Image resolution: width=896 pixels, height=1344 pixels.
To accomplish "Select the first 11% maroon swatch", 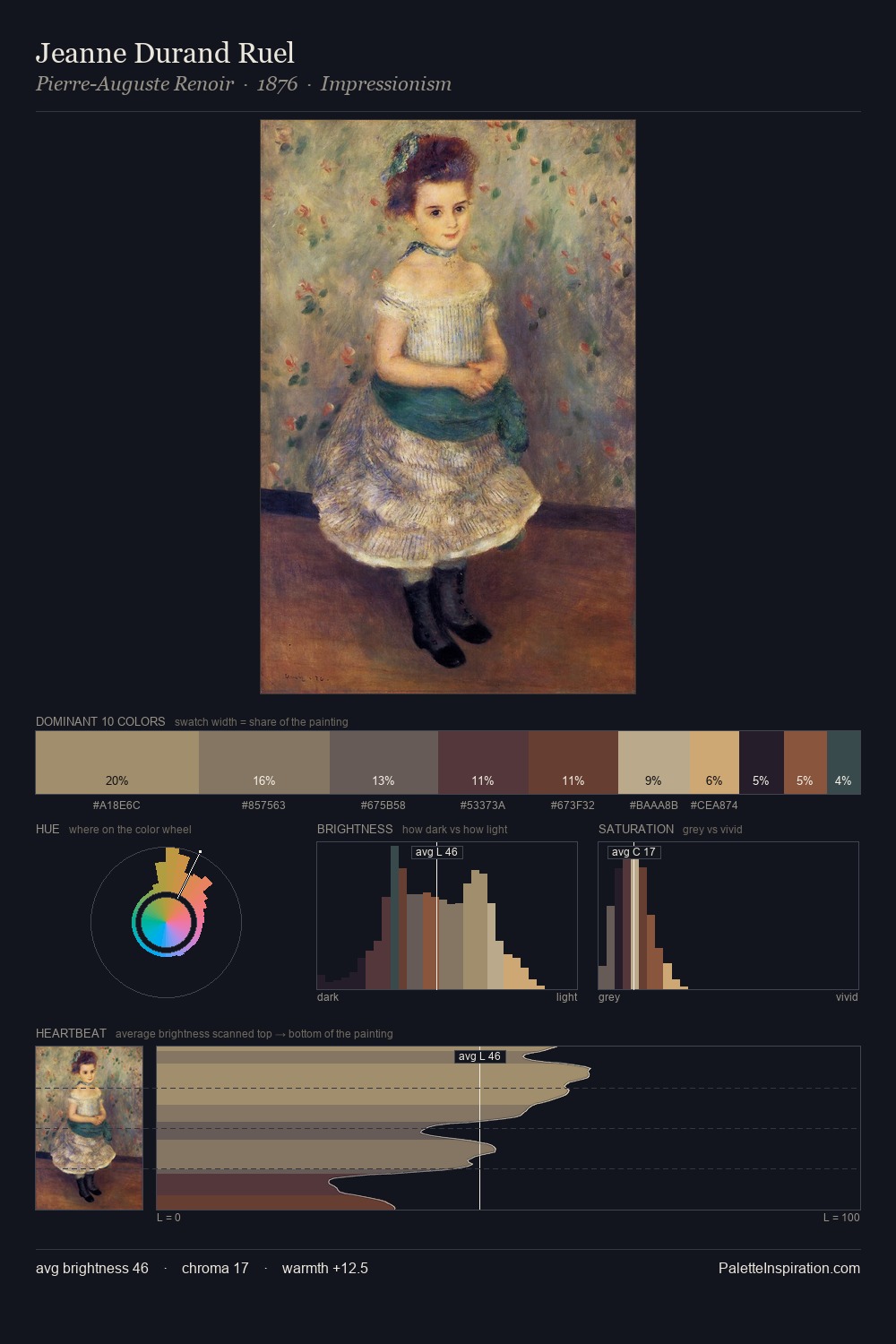I will click(483, 762).
